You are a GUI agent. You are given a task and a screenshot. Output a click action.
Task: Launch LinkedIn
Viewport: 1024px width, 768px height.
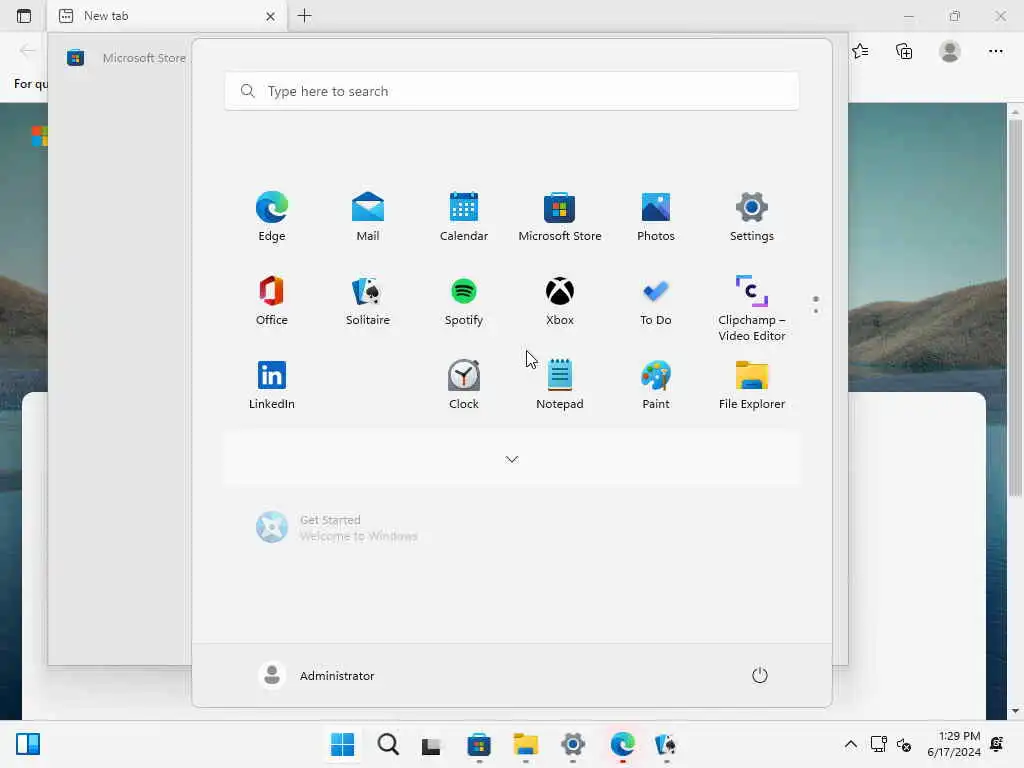pos(272,384)
